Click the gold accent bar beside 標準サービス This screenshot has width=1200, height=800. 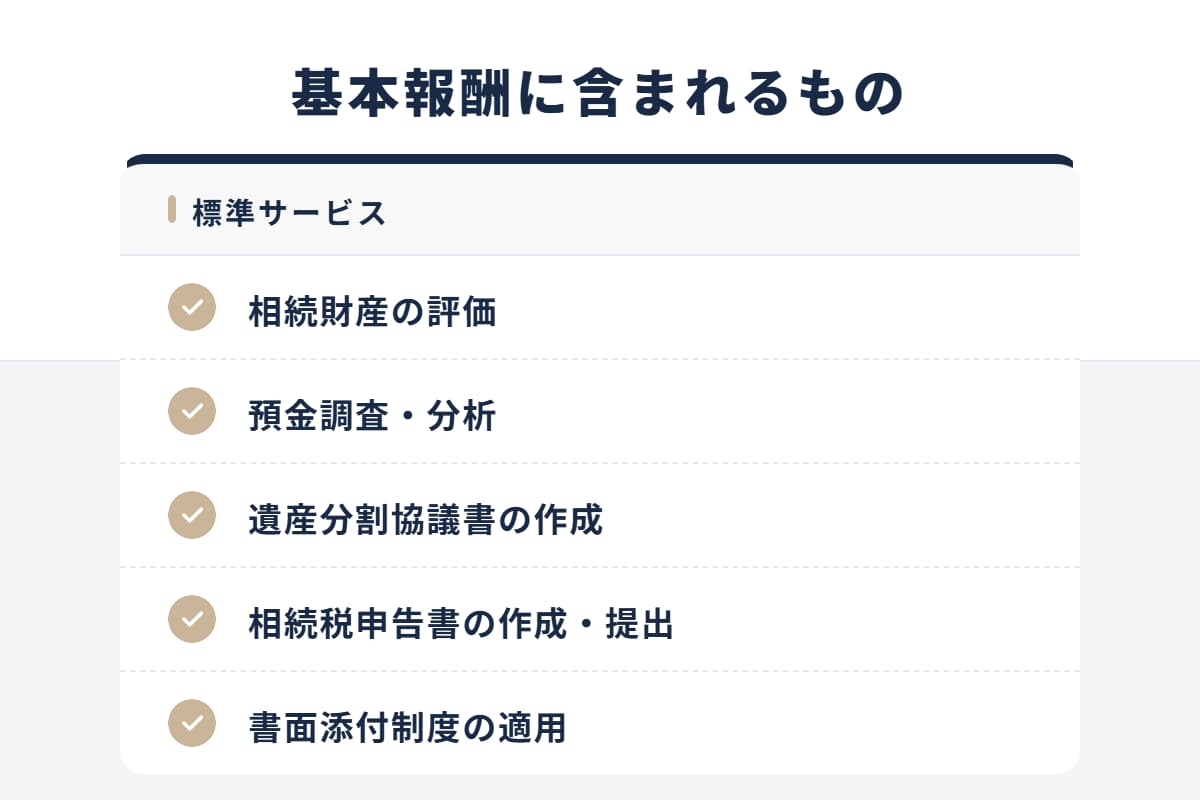coord(172,210)
